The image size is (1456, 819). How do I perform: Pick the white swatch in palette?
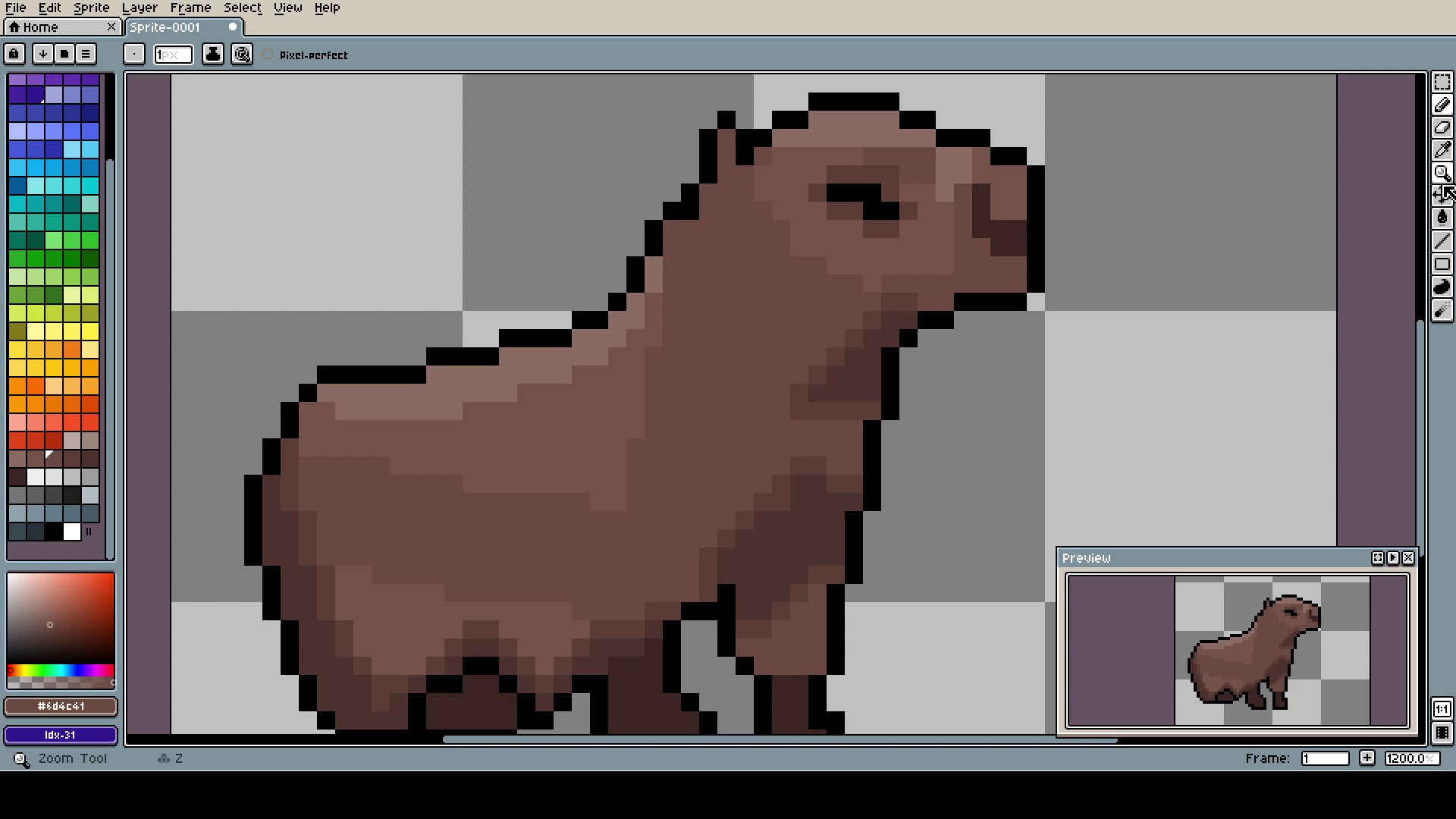point(72,532)
